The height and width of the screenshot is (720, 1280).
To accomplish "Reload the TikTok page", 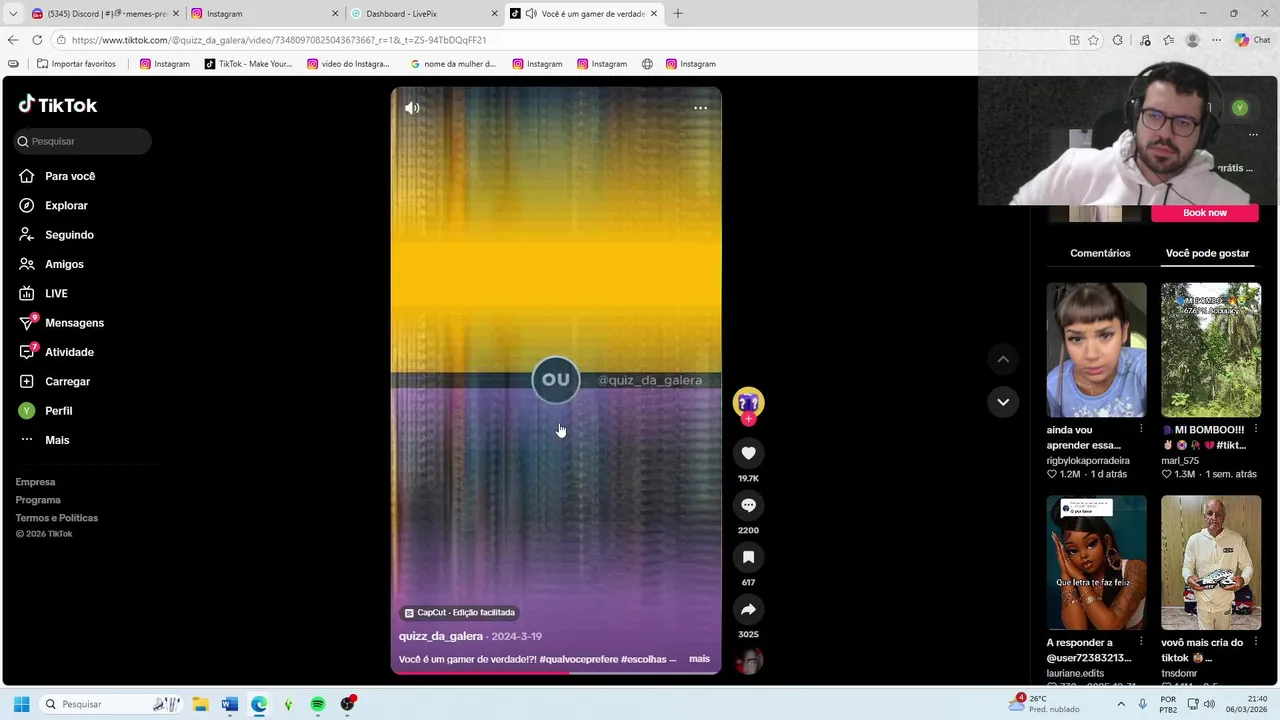I will pyautogui.click(x=37, y=40).
